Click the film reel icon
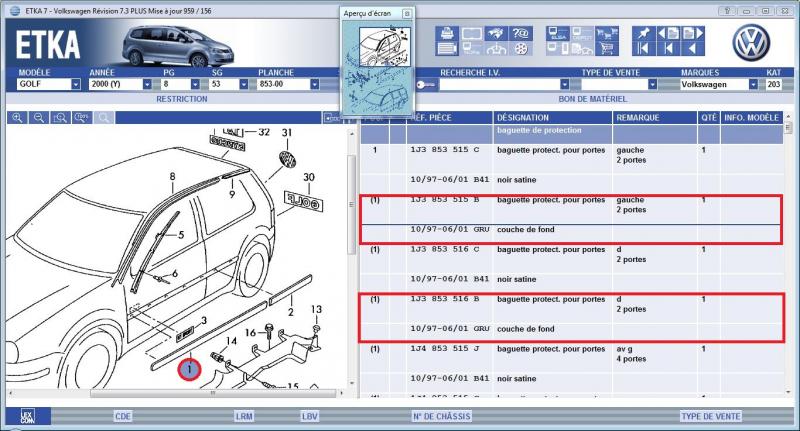This screenshot has width=800, height=431. pyautogui.click(x=521, y=49)
